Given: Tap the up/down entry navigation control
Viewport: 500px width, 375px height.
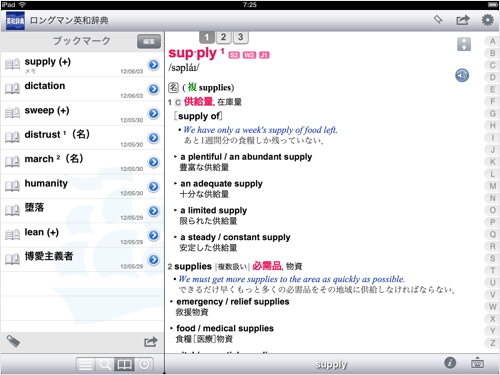Looking at the screenshot, I should coord(464,44).
